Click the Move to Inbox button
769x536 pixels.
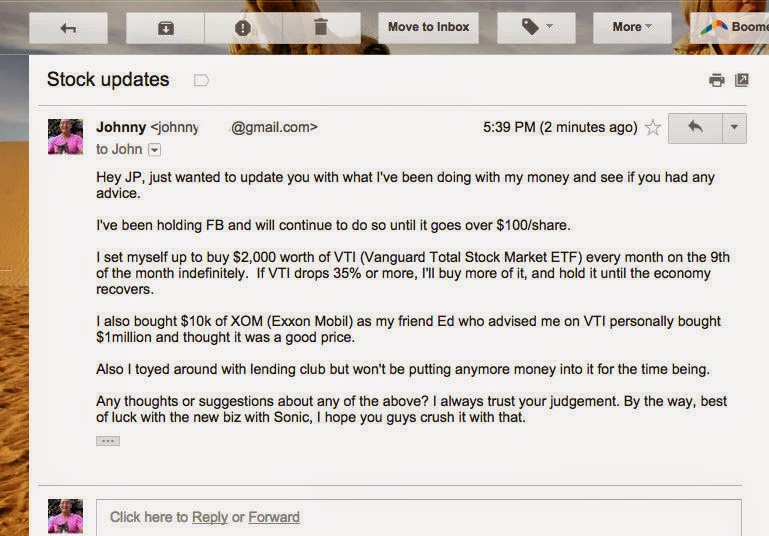(x=428, y=27)
